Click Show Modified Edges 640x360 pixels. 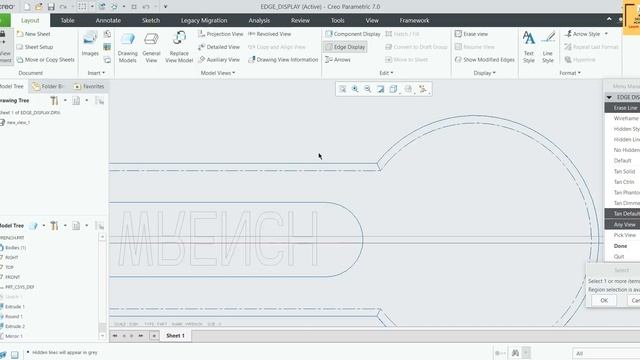pyautogui.click(x=484, y=60)
